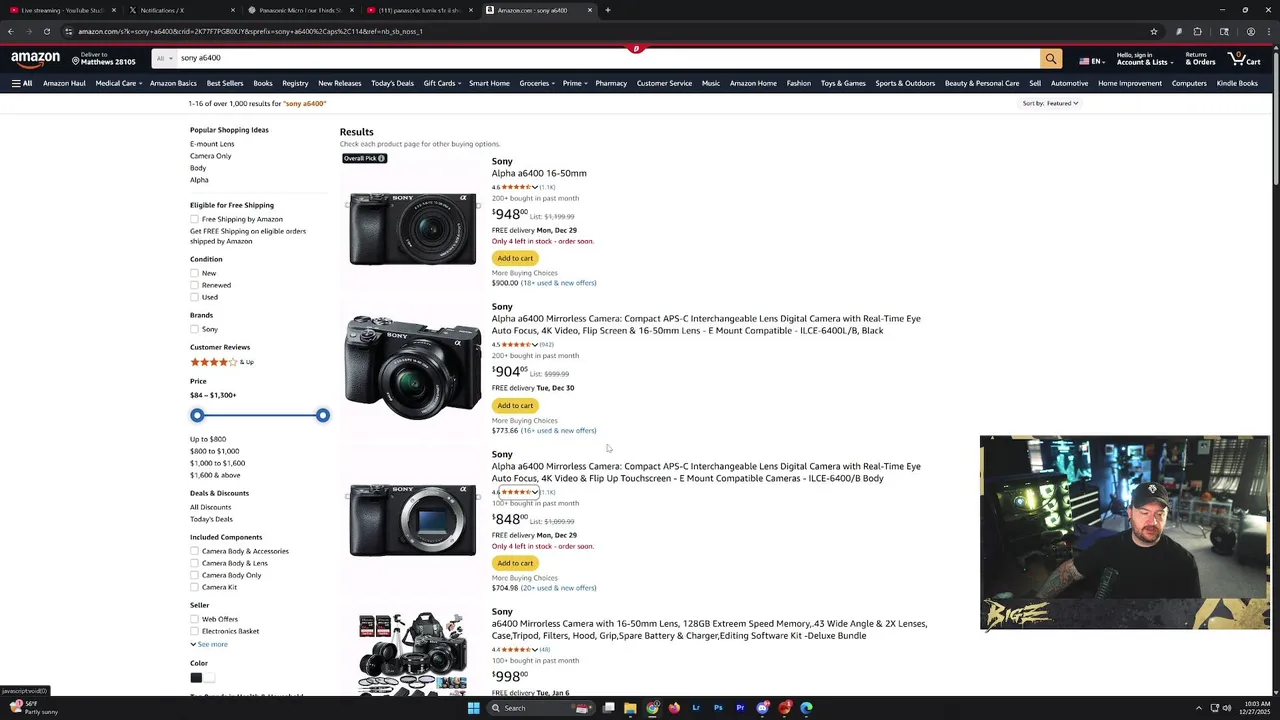
Task: Check Free Shipping by Amazon
Action: coord(194,219)
